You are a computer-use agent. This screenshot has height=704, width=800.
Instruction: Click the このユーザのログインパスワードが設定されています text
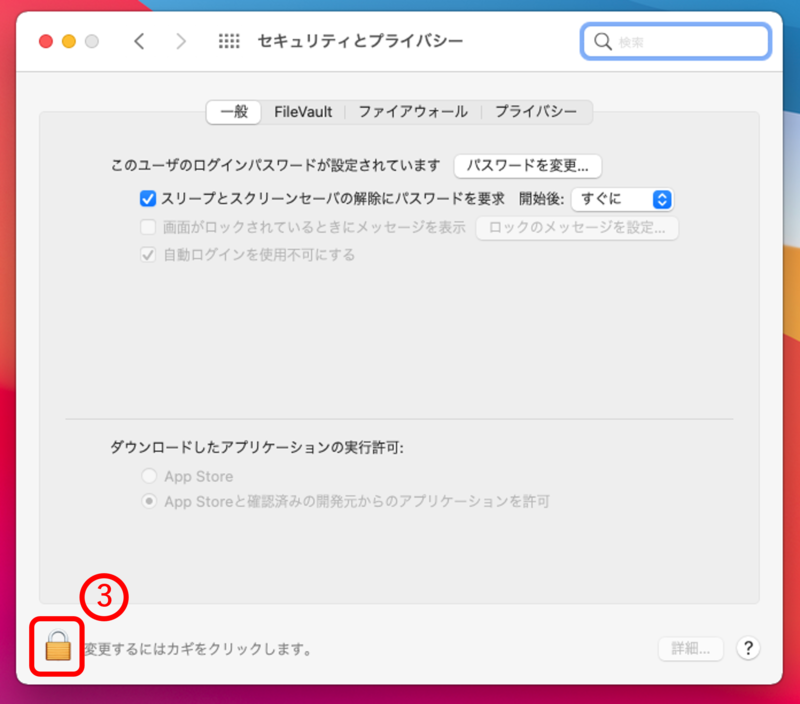click(x=276, y=165)
